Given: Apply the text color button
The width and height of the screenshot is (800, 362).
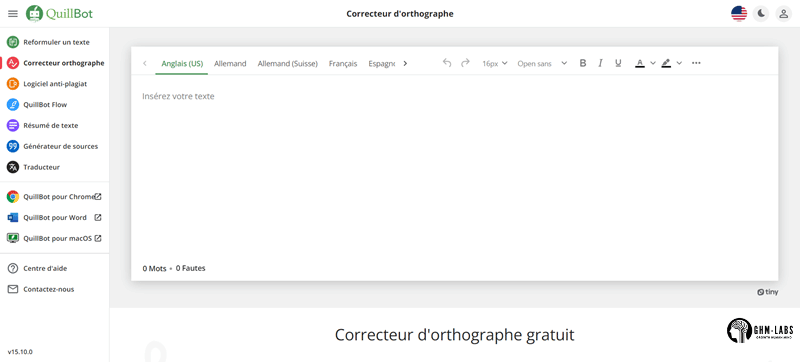Looking at the screenshot, I should coord(639,63).
